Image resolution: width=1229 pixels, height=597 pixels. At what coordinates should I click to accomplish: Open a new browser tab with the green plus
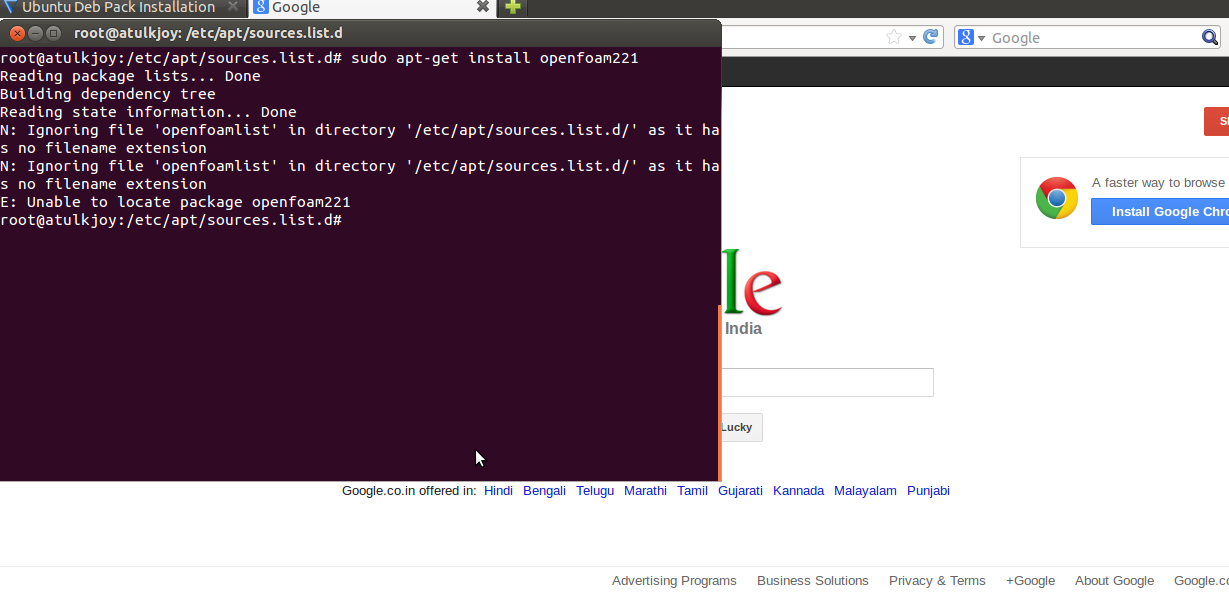(512, 7)
